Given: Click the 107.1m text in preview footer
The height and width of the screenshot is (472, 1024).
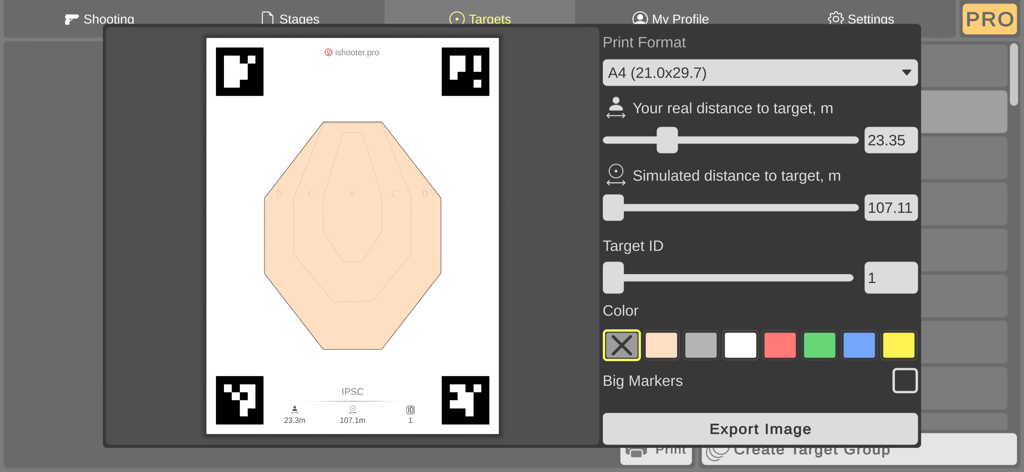Looking at the screenshot, I should pyautogui.click(x=353, y=420).
